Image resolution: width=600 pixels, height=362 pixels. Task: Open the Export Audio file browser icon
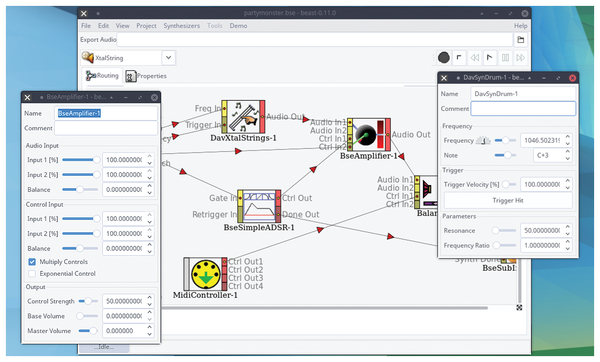click(x=521, y=39)
